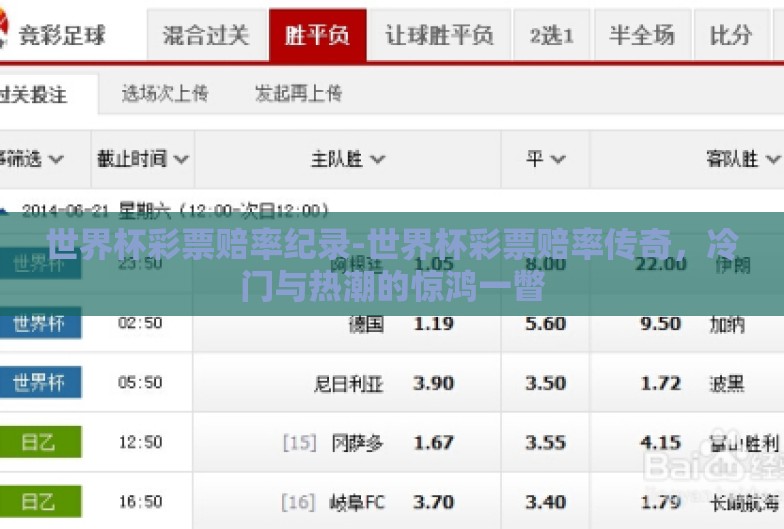Viewport: 784px width, 529px height.
Task: Click the 波黑 team name
Action: 727,384
